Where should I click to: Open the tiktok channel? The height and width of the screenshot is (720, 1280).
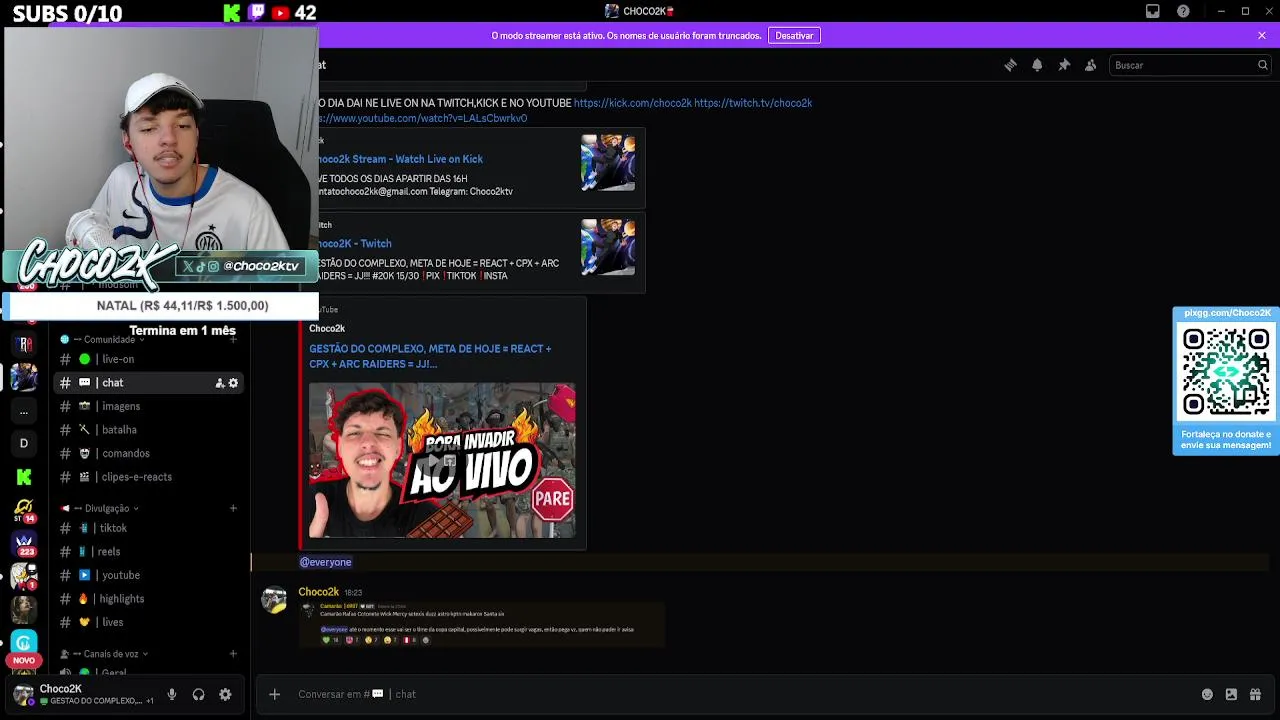150,528
